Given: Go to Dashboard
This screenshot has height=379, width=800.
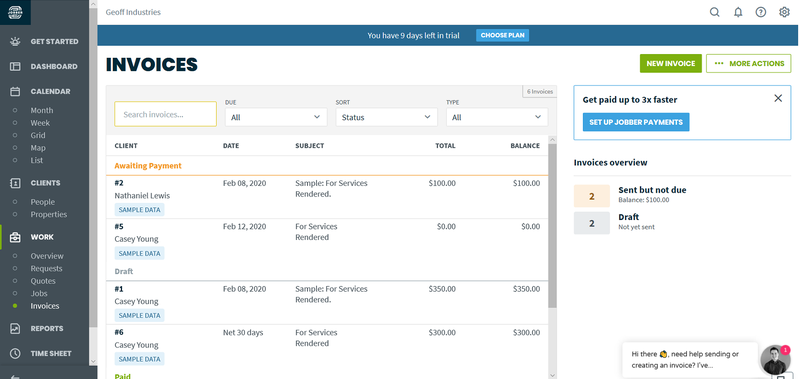Looking at the screenshot, I should pyautogui.click(x=54, y=66).
